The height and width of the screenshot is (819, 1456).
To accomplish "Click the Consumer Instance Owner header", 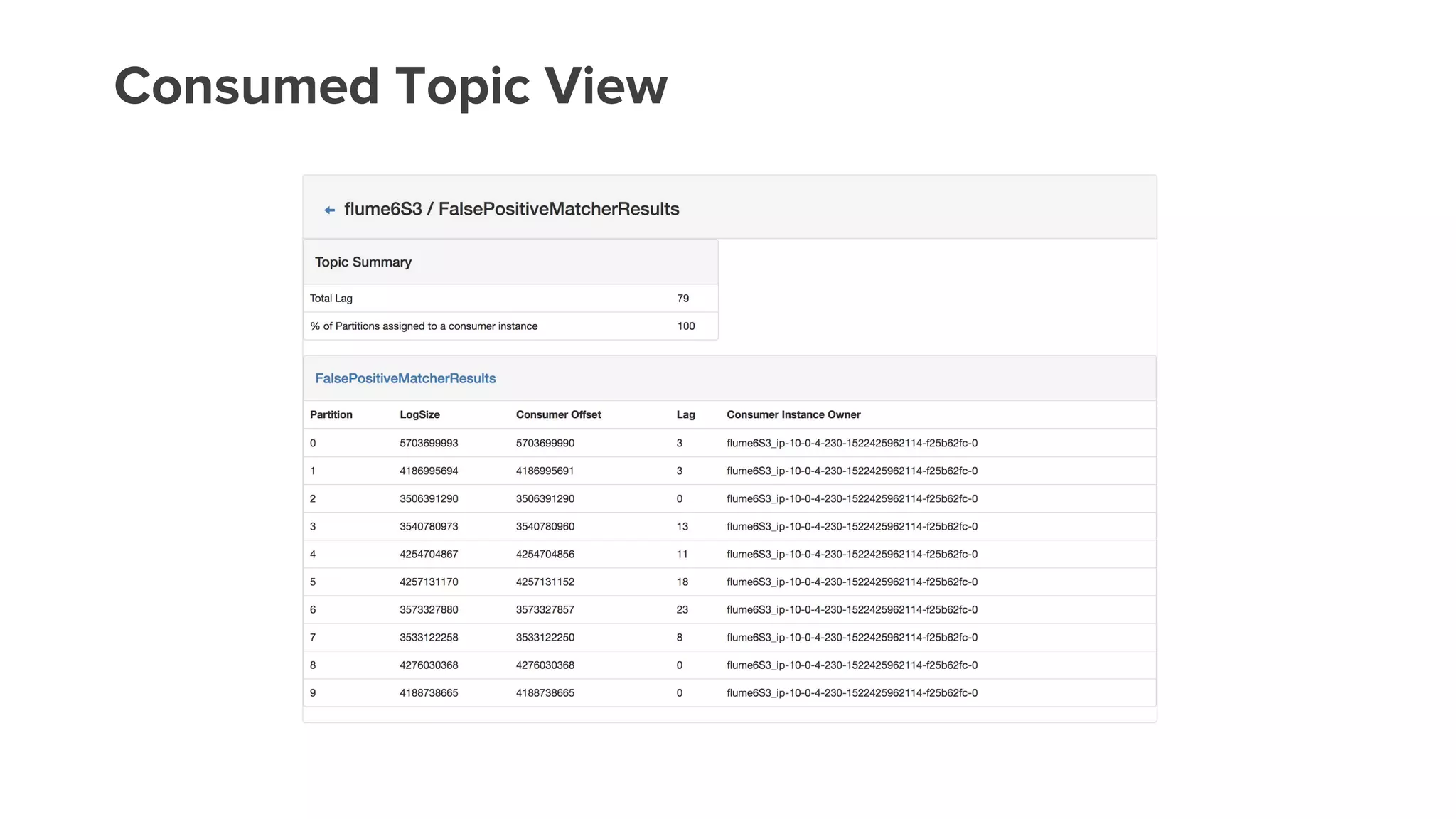I will [x=793, y=414].
